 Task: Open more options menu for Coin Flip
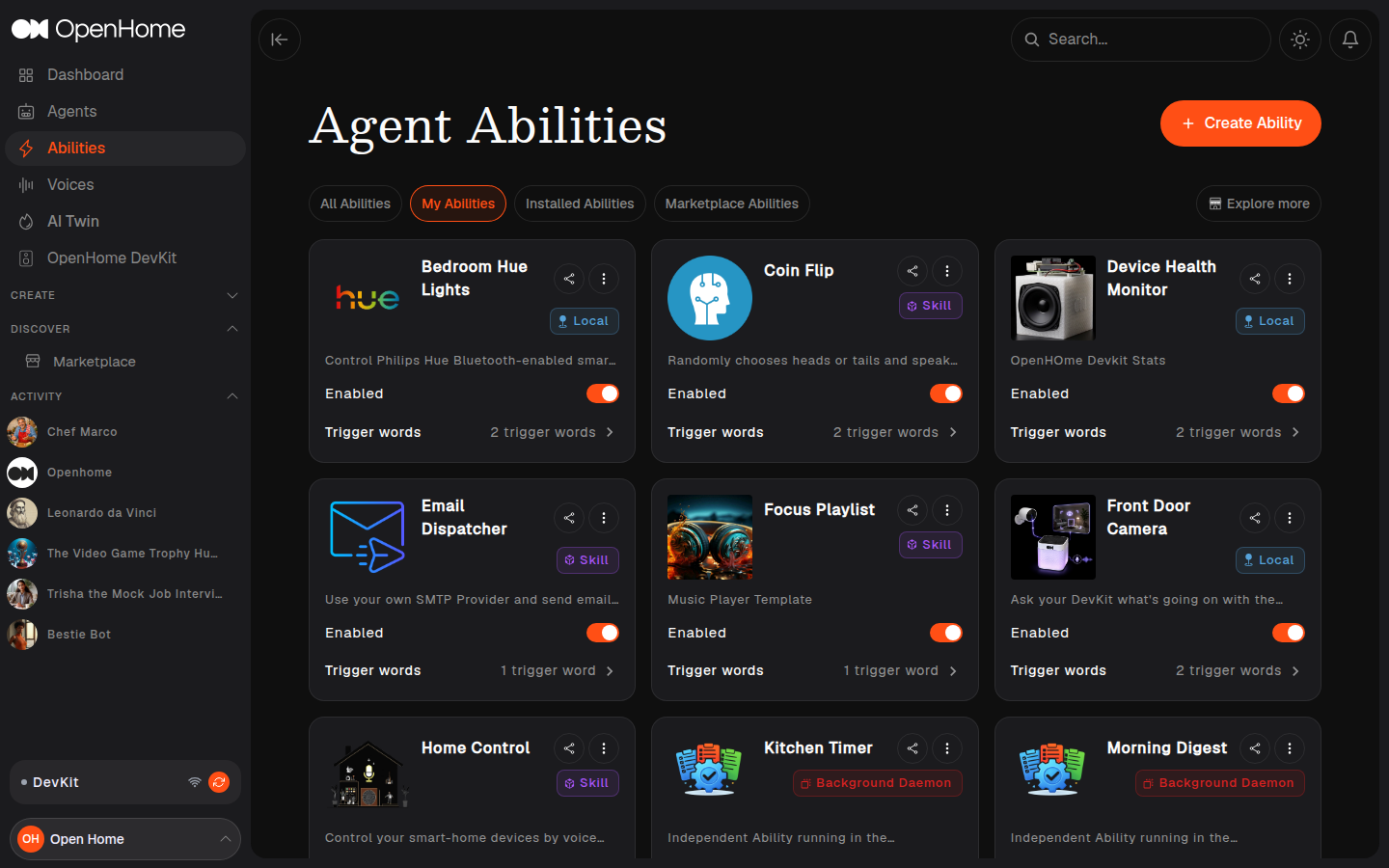tap(947, 271)
